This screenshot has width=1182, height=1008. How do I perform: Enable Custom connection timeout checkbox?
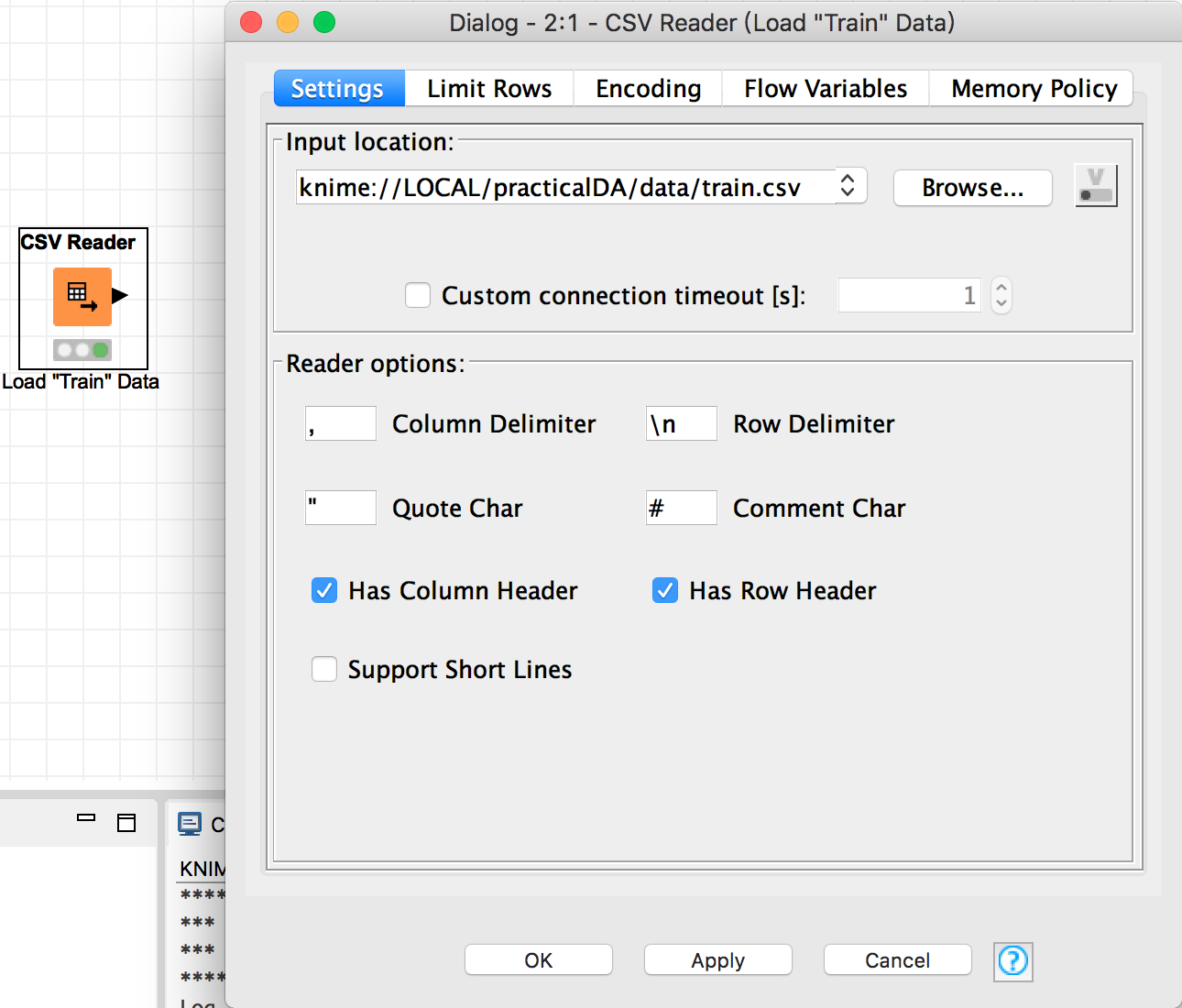click(418, 295)
